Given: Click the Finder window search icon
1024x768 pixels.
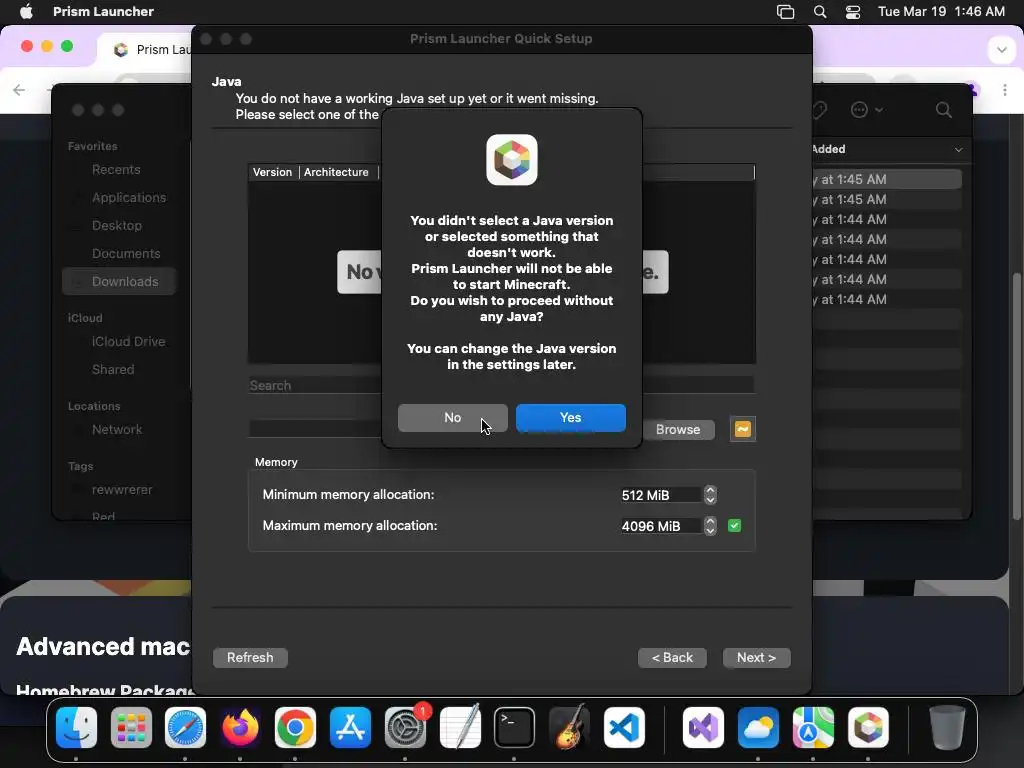Looking at the screenshot, I should click(944, 110).
